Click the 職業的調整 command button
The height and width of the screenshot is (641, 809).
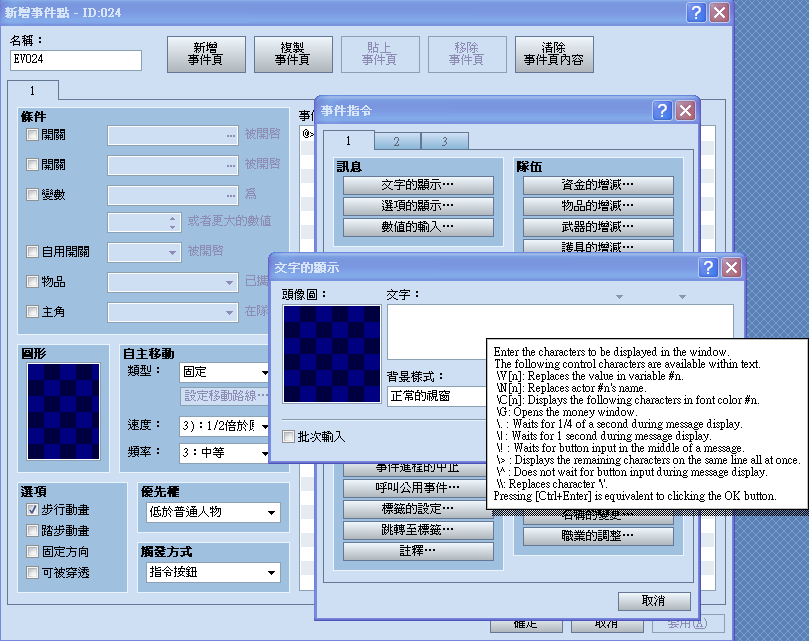(x=598, y=536)
